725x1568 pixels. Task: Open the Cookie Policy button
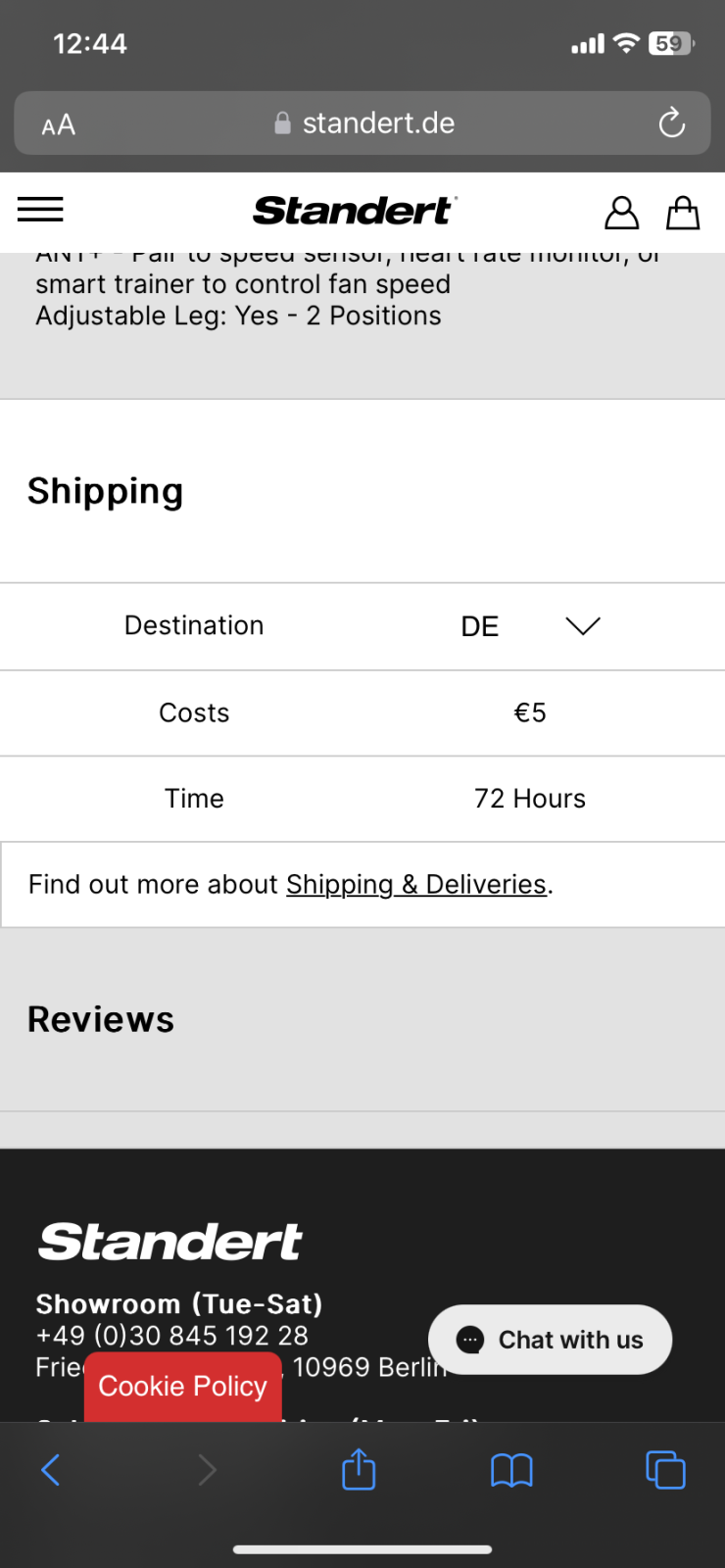tap(183, 1386)
